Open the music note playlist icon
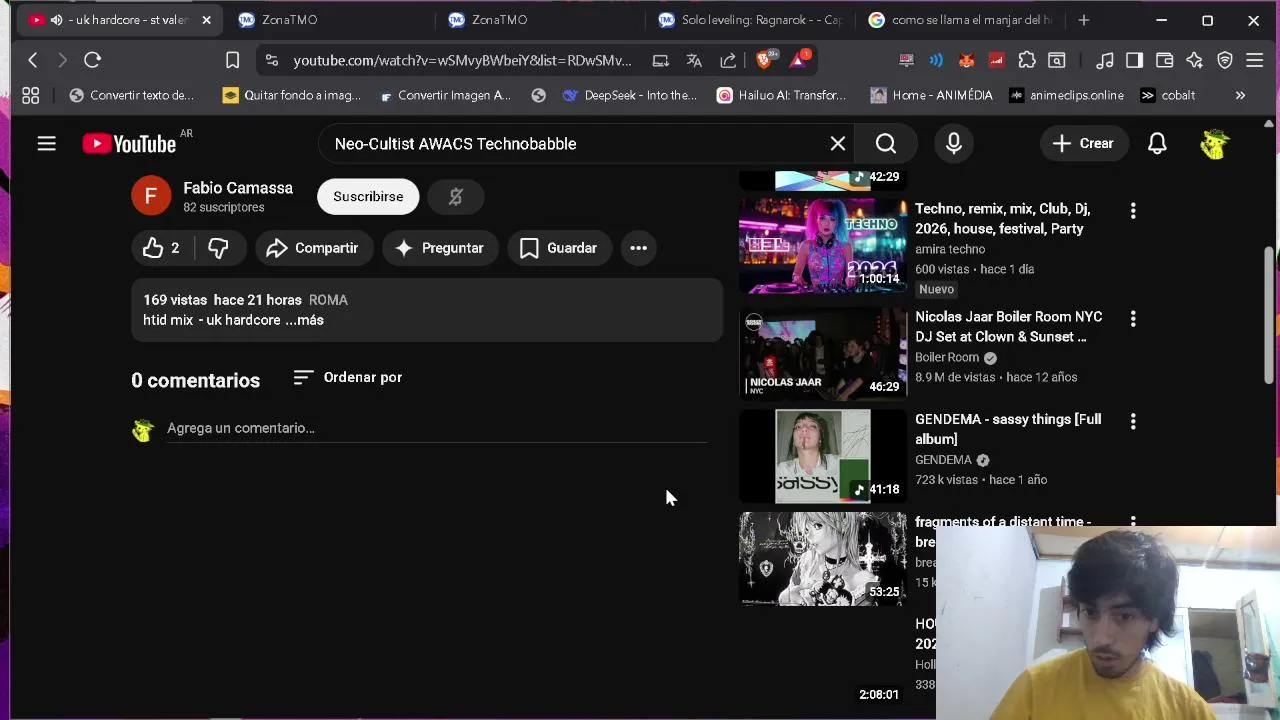 [1105, 60]
